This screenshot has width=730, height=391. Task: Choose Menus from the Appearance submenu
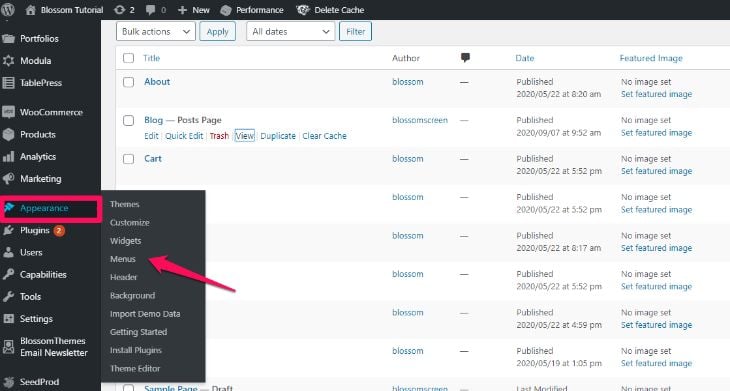[123, 259]
